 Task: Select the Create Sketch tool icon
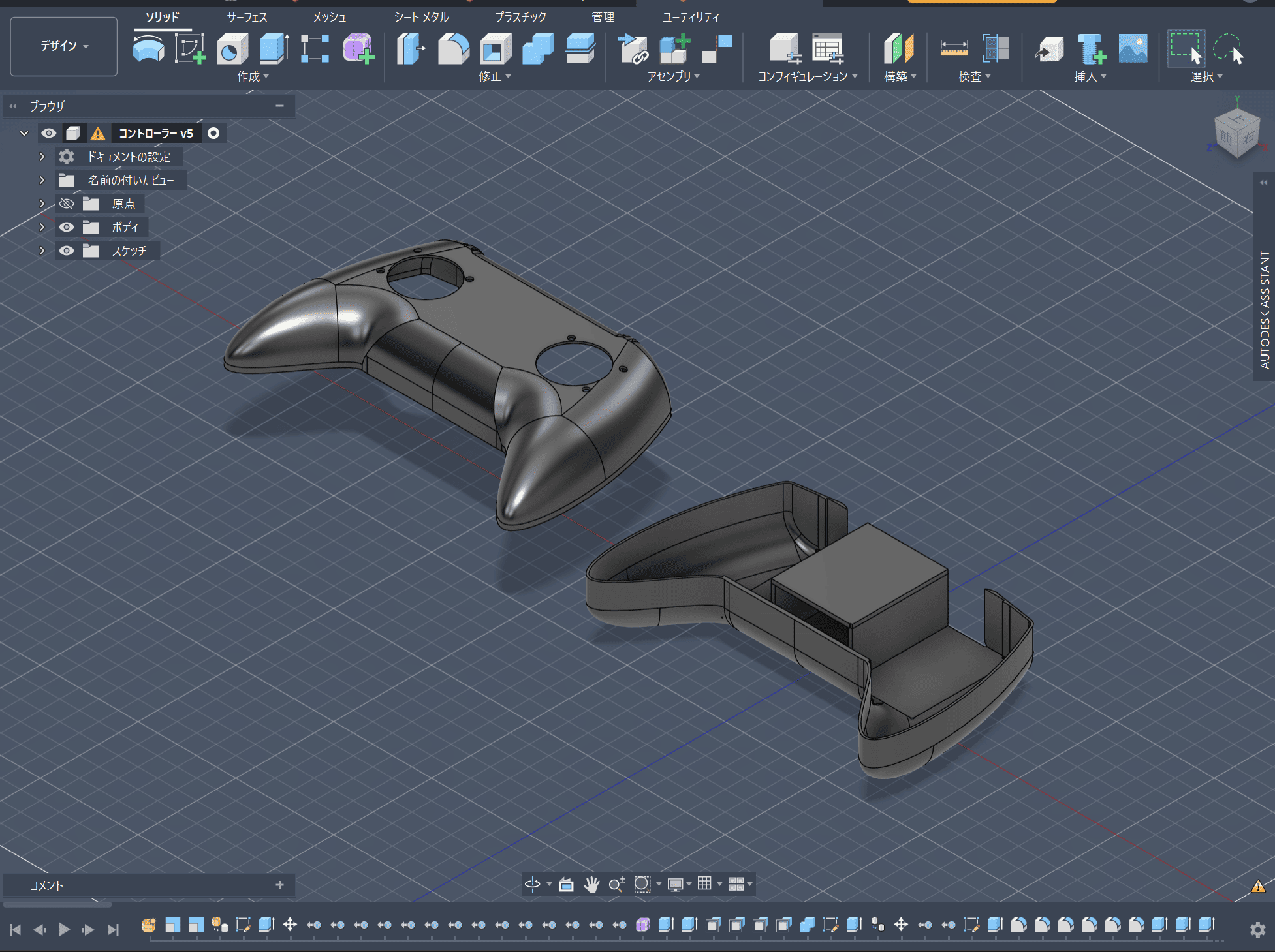coord(190,49)
